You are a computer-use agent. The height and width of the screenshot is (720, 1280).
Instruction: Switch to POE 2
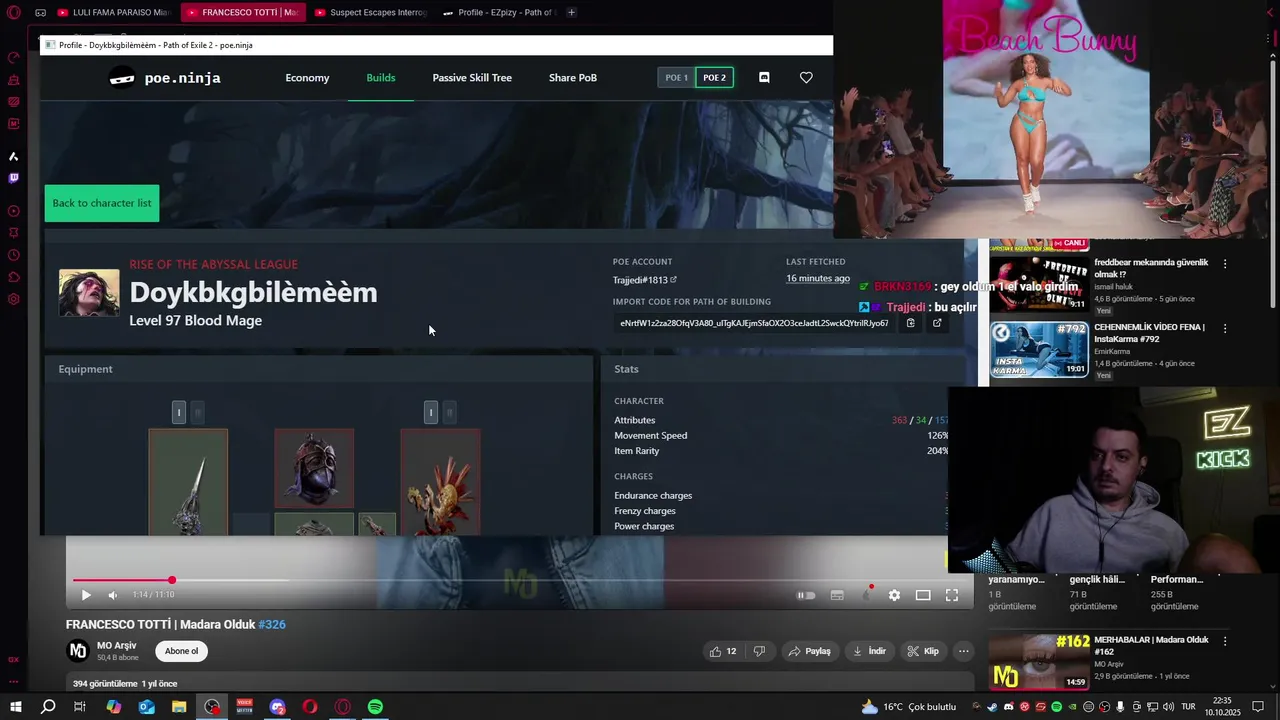click(715, 78)
